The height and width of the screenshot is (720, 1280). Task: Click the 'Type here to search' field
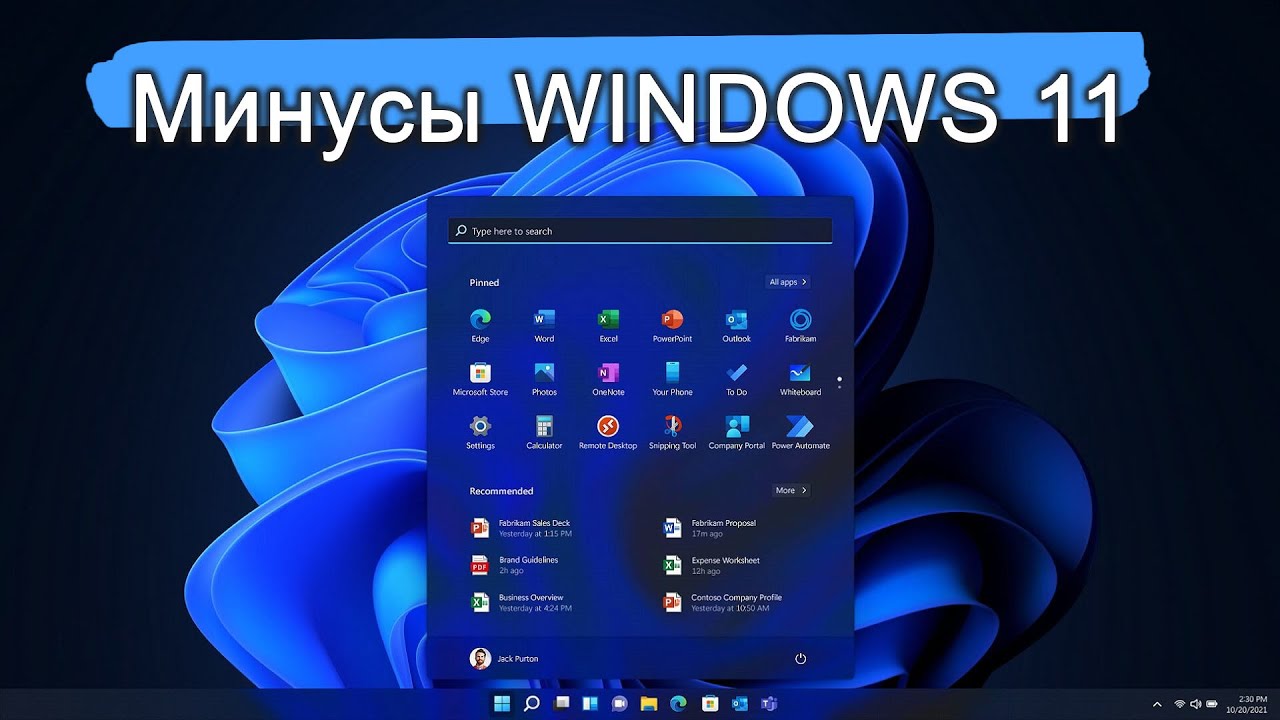[640, 231]
